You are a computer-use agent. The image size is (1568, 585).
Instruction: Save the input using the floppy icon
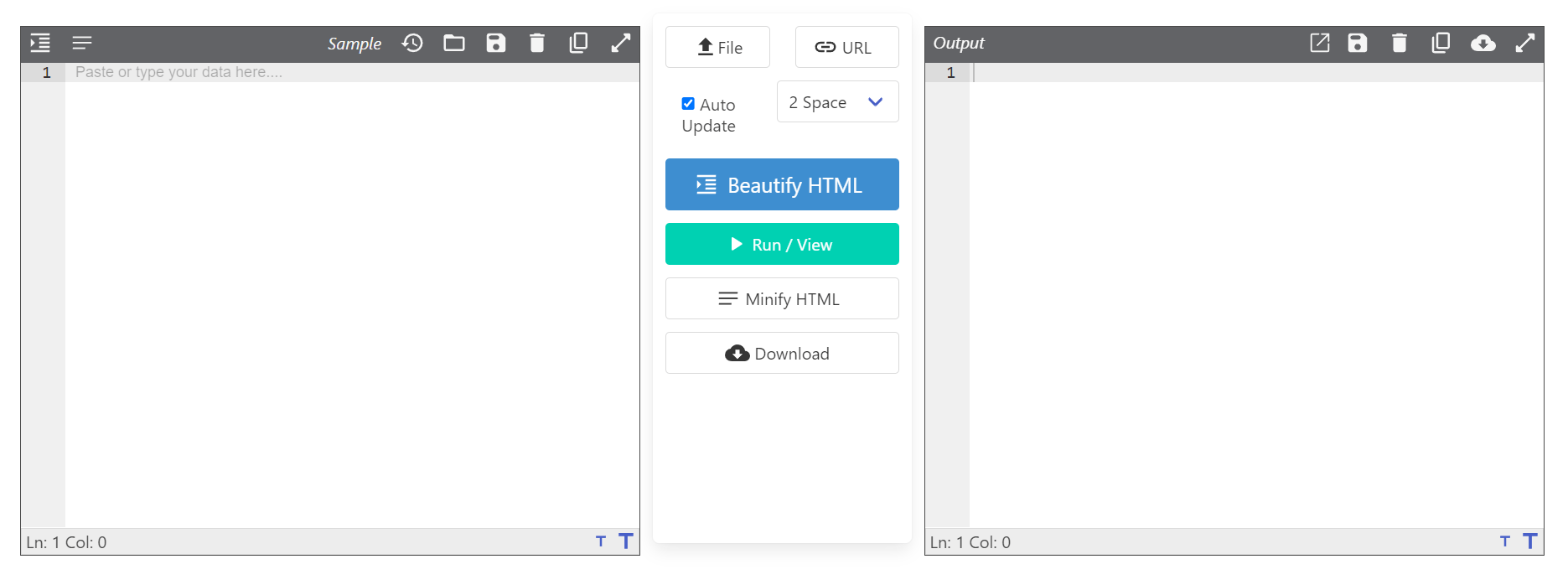click(496, 43)
